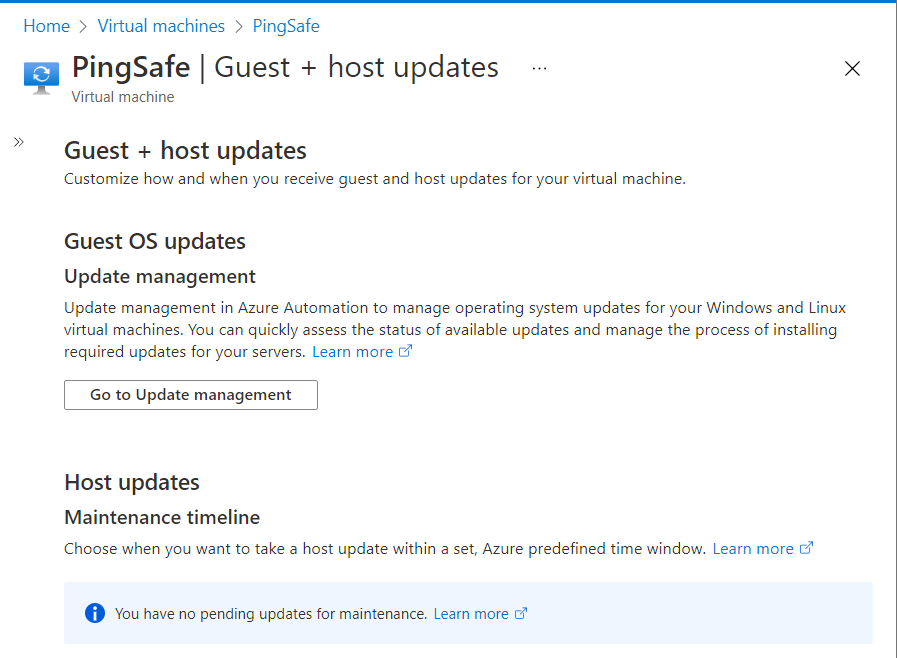Screen dimensions: 897x658
Task: Click external link icon after Update management description
Action: (405, 352)
